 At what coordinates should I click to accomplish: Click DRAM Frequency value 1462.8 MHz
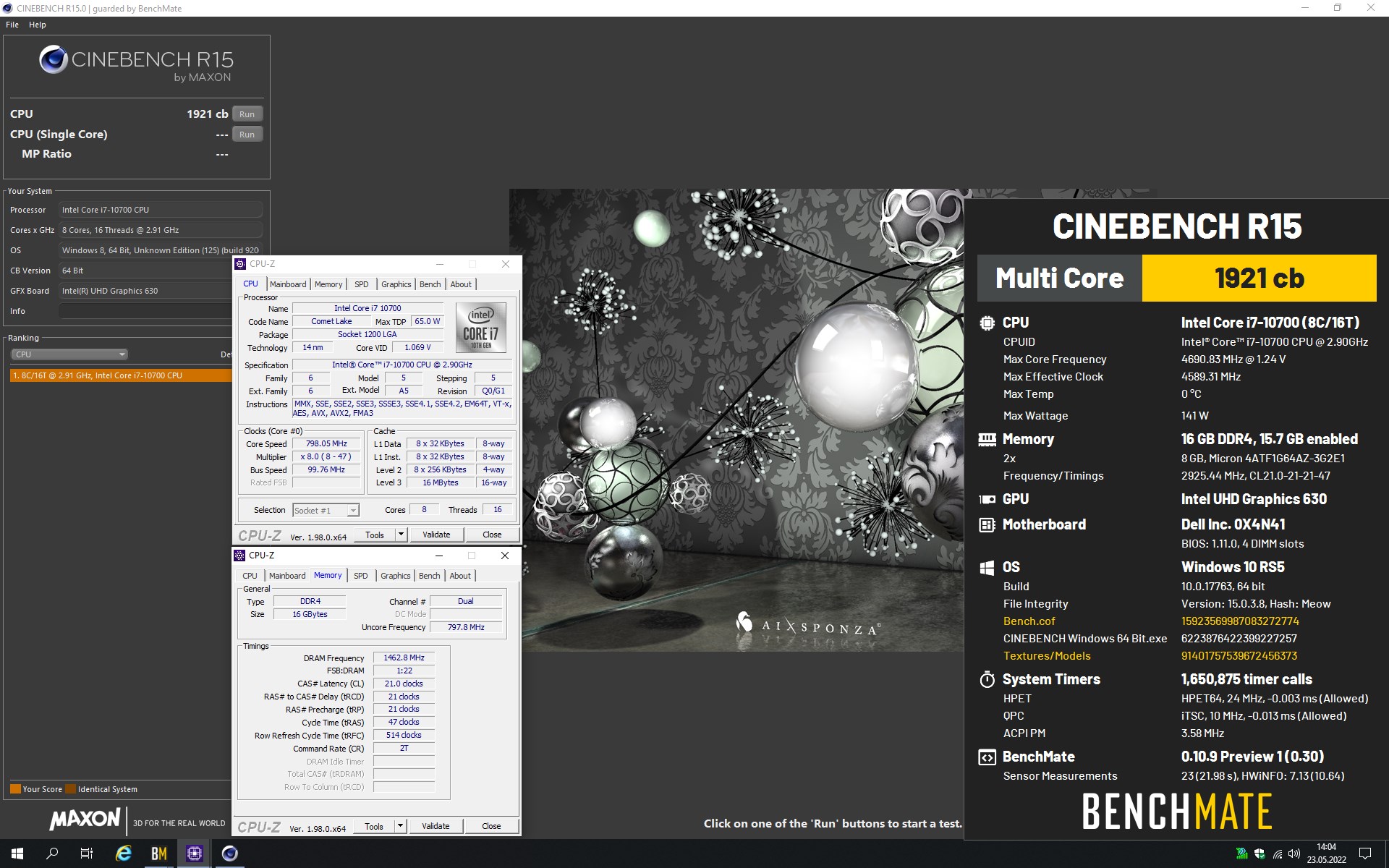click(x=404, y=658)
